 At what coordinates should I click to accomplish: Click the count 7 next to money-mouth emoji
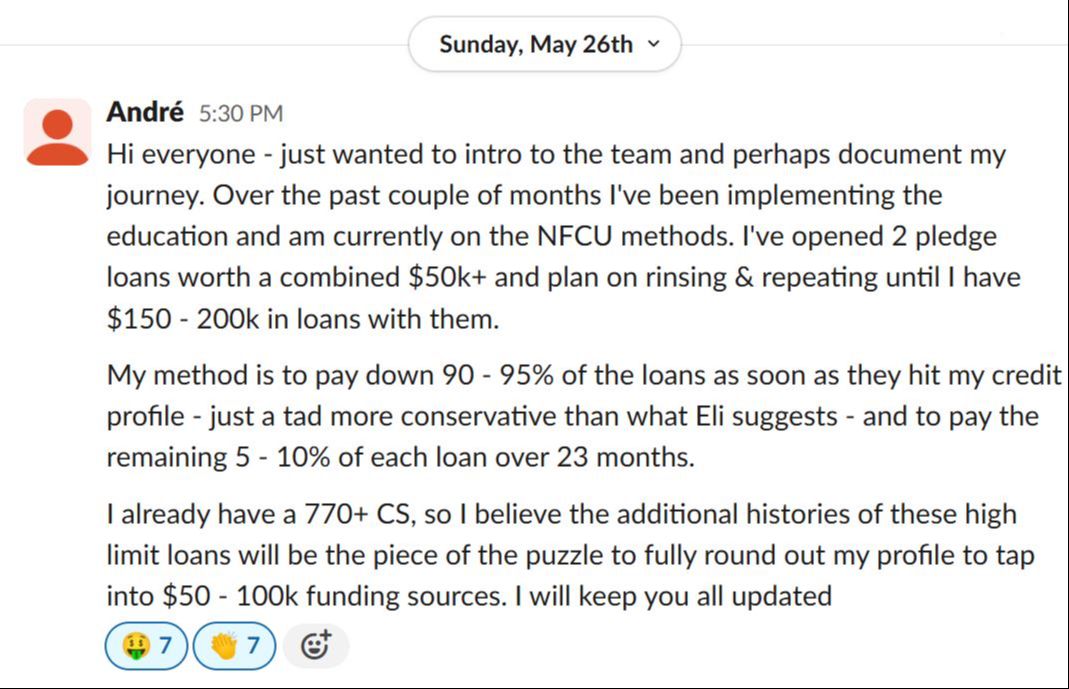click(165, 648)
